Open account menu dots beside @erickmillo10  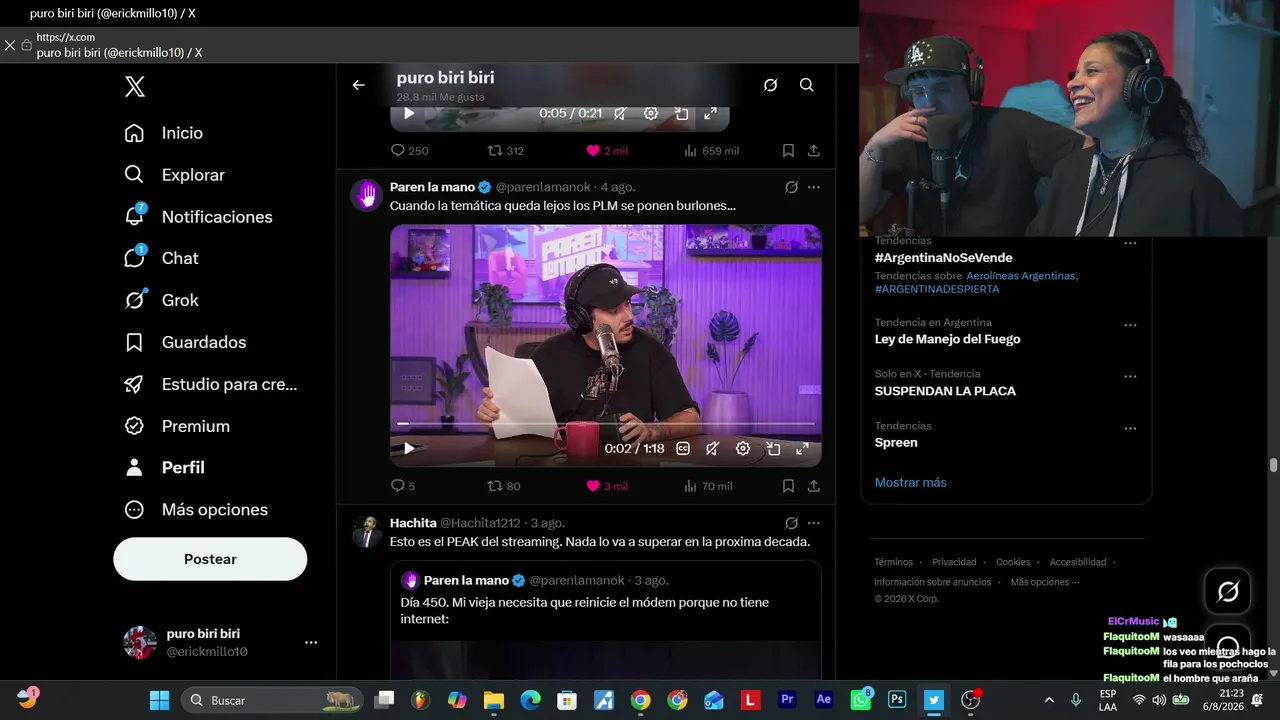point(311,642)
